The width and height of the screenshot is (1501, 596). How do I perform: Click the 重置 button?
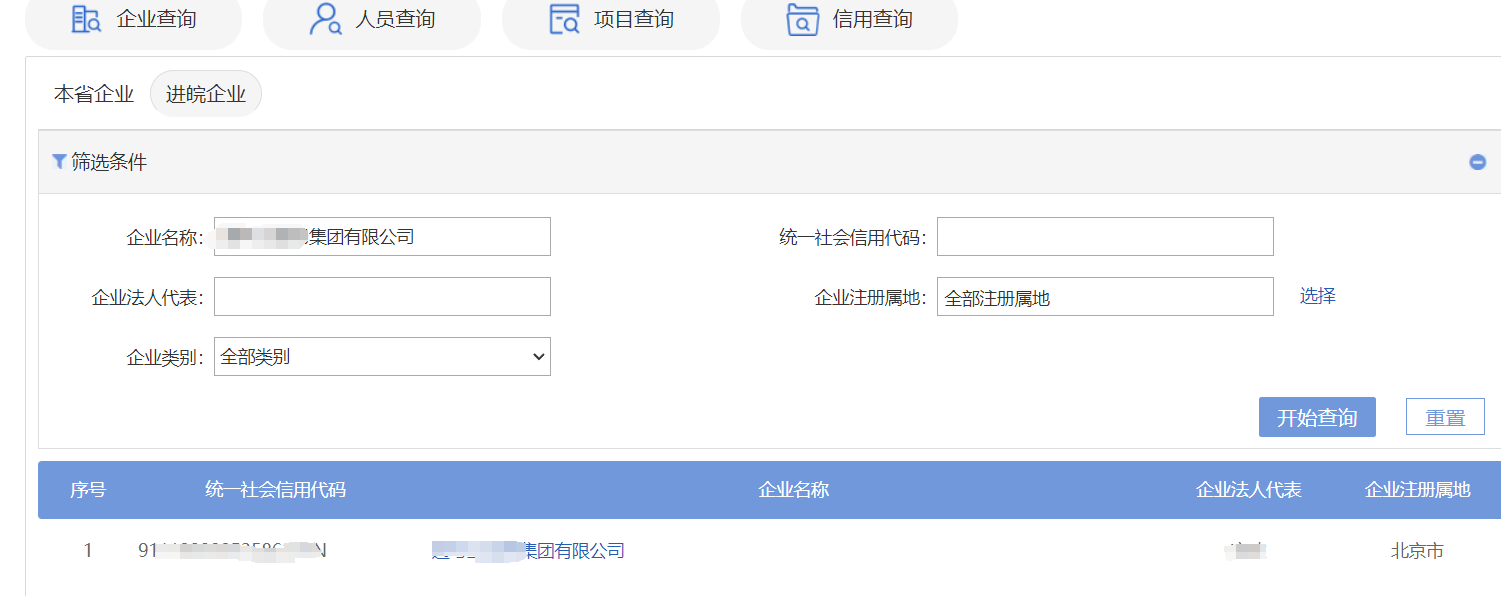(1445, 417)
